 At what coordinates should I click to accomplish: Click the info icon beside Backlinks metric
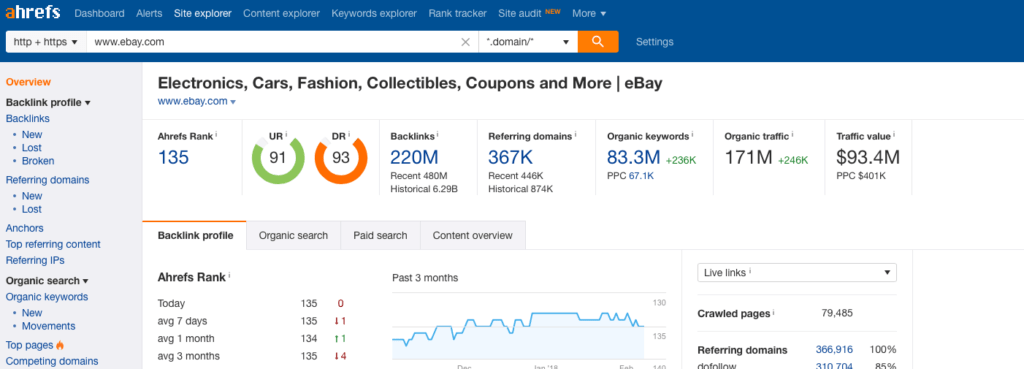tap(438, 135)
